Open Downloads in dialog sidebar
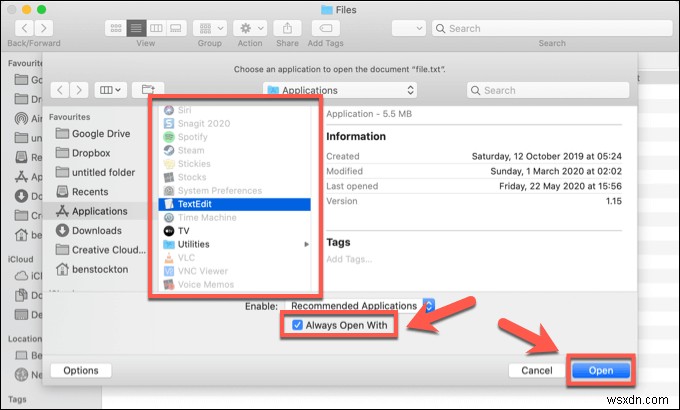The width and height of the screenshot is (680, 410). pos(89,230)
